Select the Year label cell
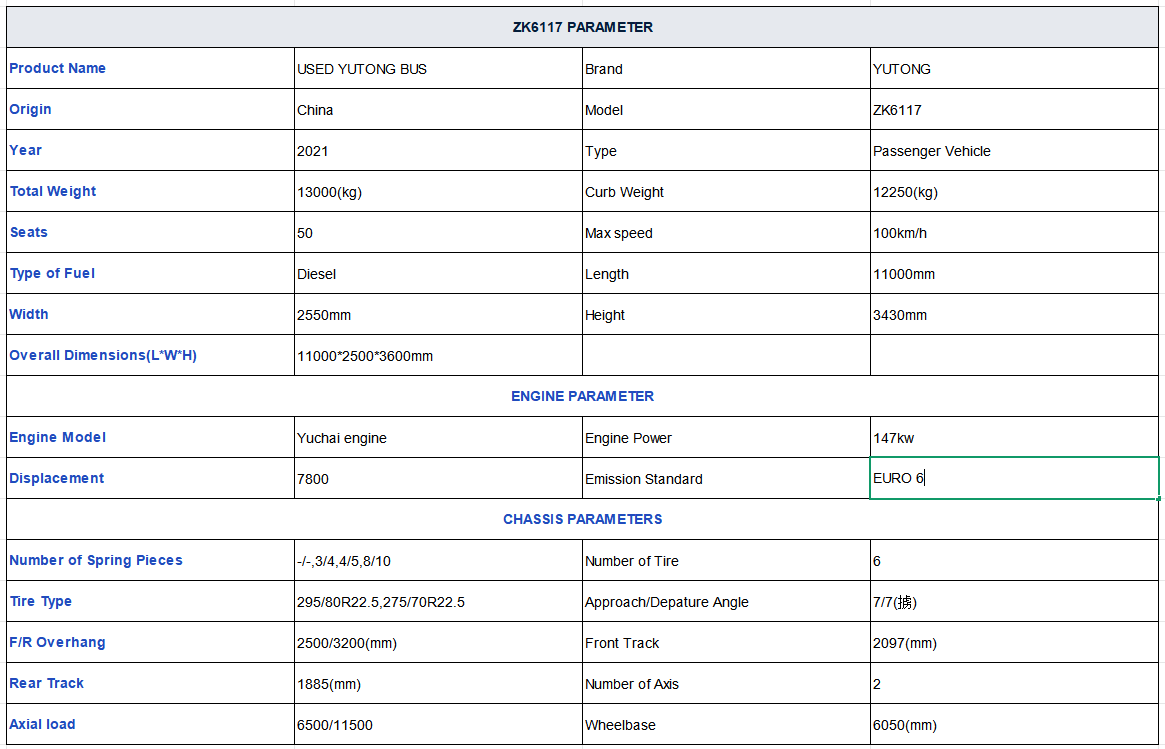Viewport: 1165px width, 749px height. click(151, 150)
